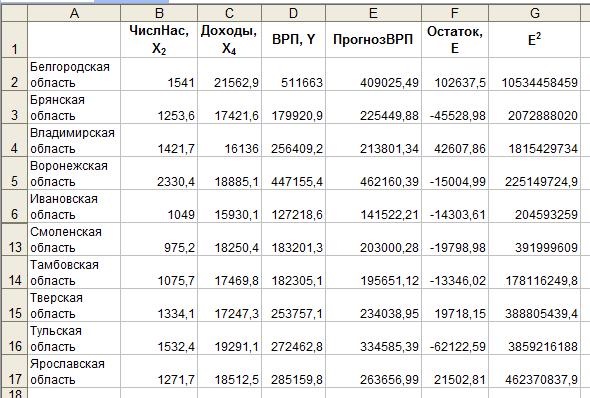Click cell with value 21562,9
The height and width of the screenshot is (398, 590).
[x=230, y=74]
